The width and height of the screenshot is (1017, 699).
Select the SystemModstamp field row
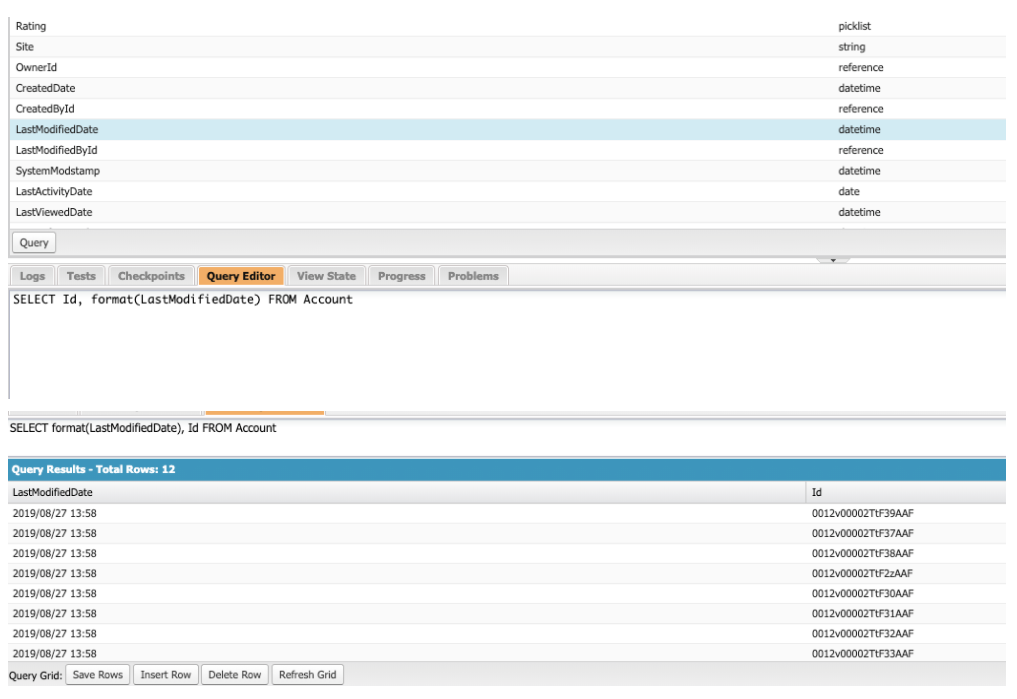click(508, 171)
